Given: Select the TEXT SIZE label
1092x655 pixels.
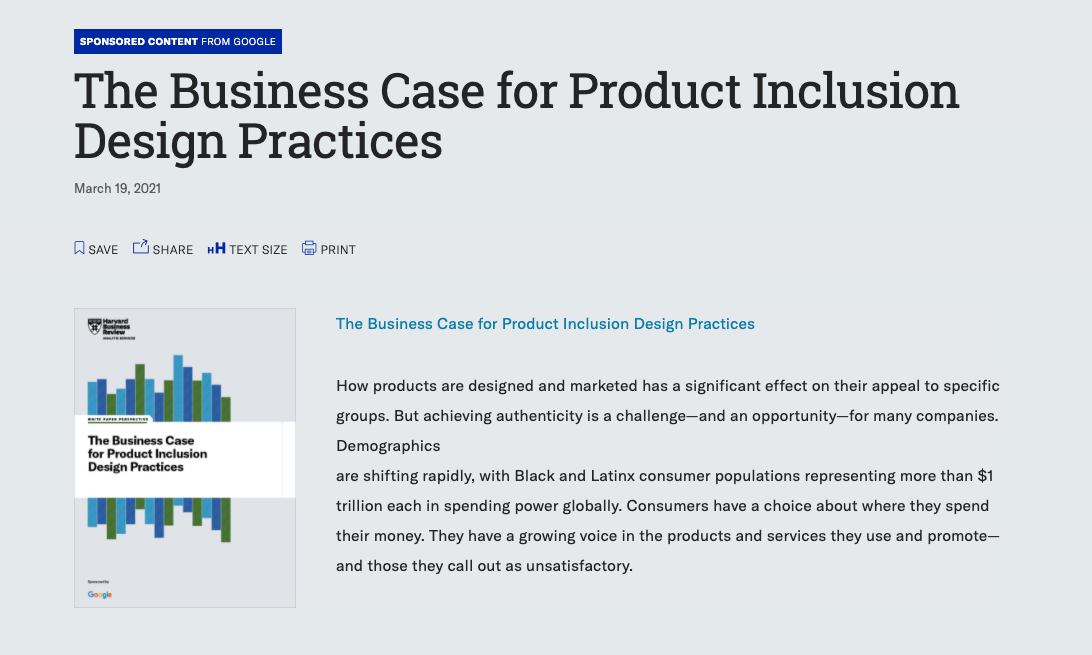Looking at the screenshot, I should tap(258, 250).
